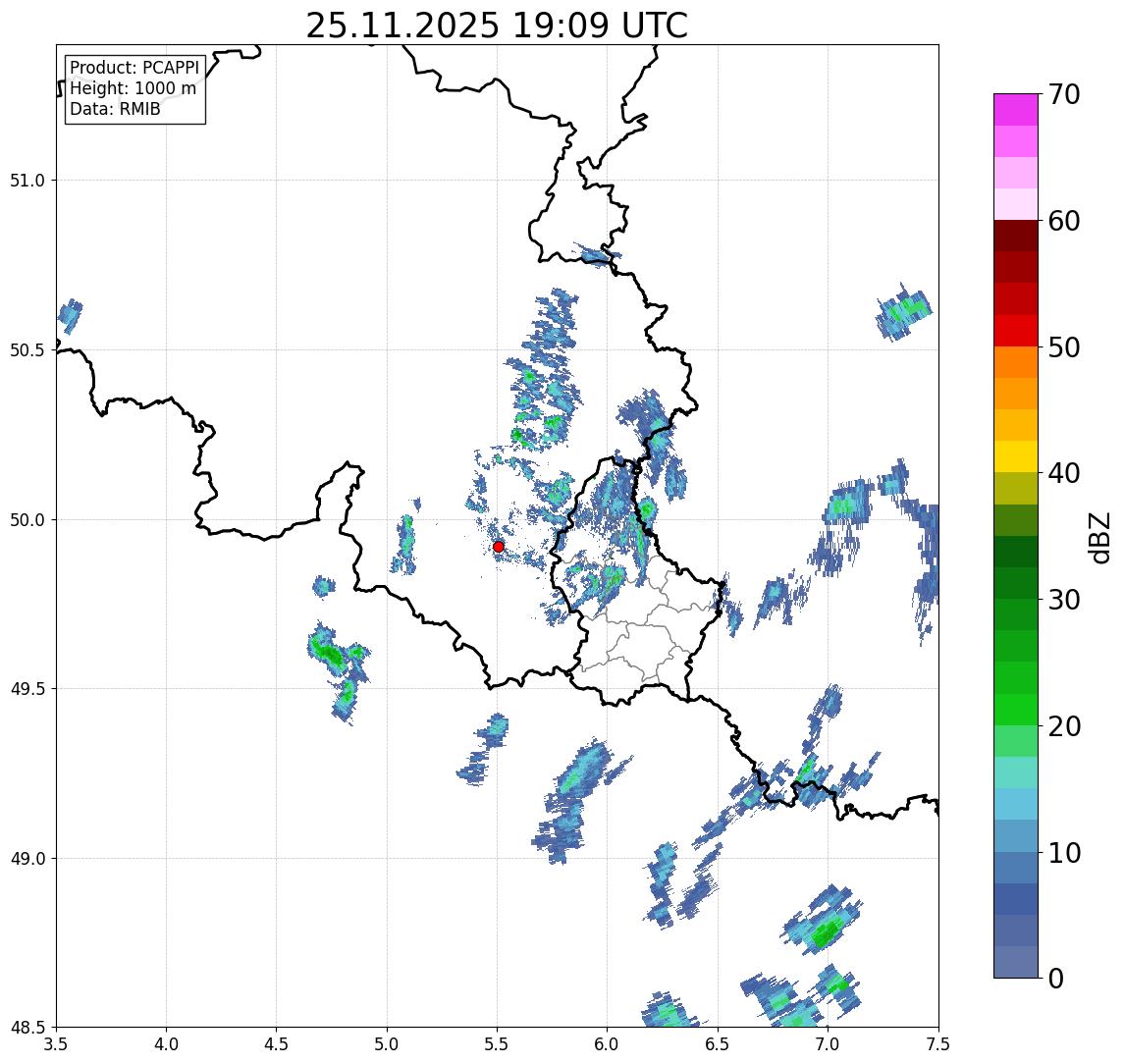Click colorbar tick label 70
Image resolution: width=1124 pixels, height=1064 pixels.
(x=1064, y=94)
